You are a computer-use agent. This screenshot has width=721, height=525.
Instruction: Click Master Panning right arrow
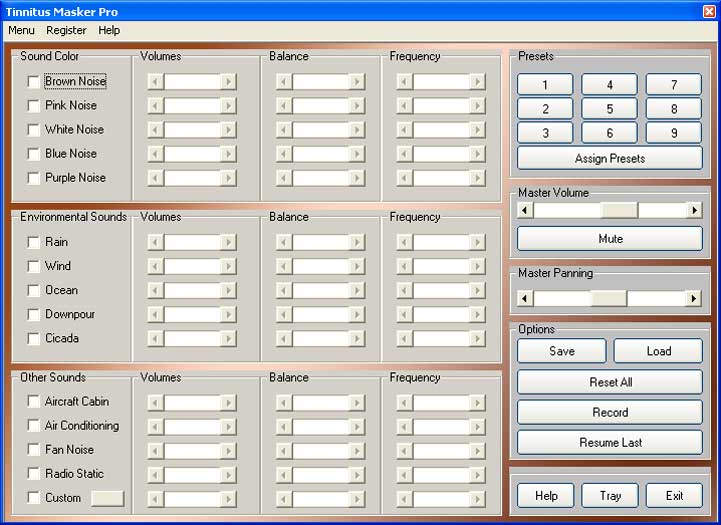click(694, 298)
